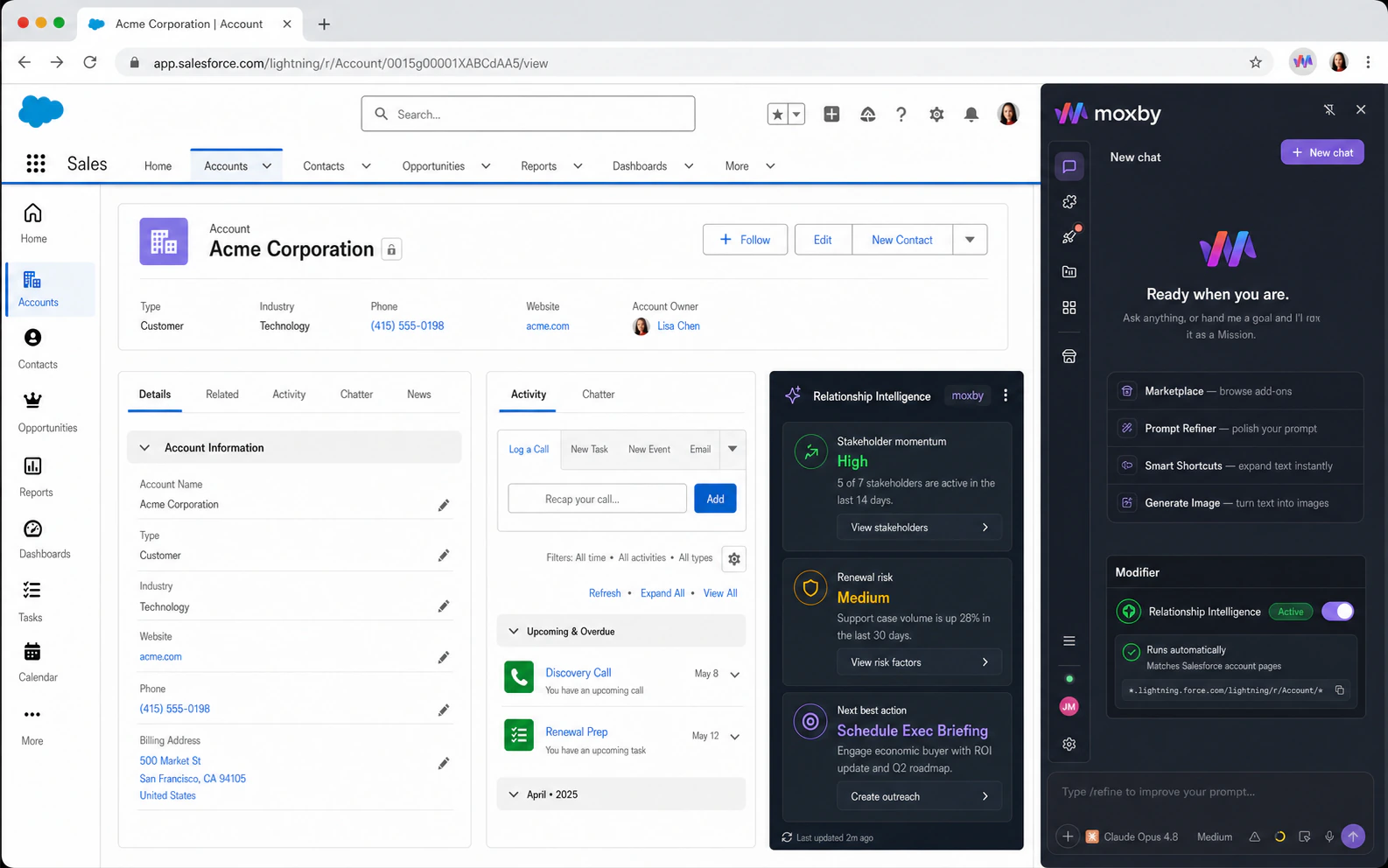Open Relationship Intelligence three-dot menu

coord(1006,395)
